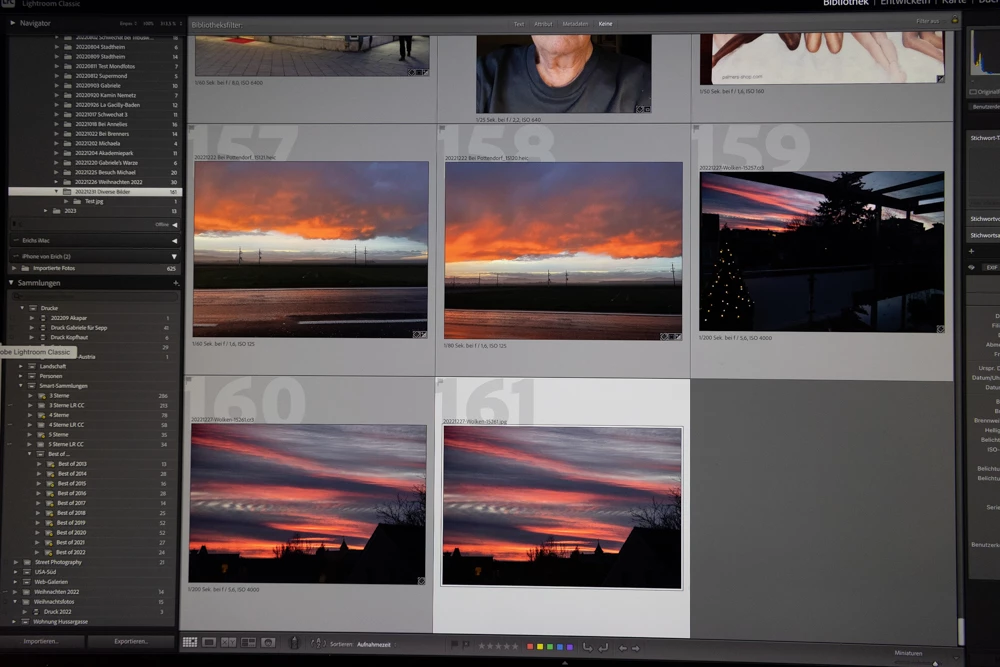Click the filter lock icon
The height and width of the screenshot is (667, 1000).
pos(955,20)
